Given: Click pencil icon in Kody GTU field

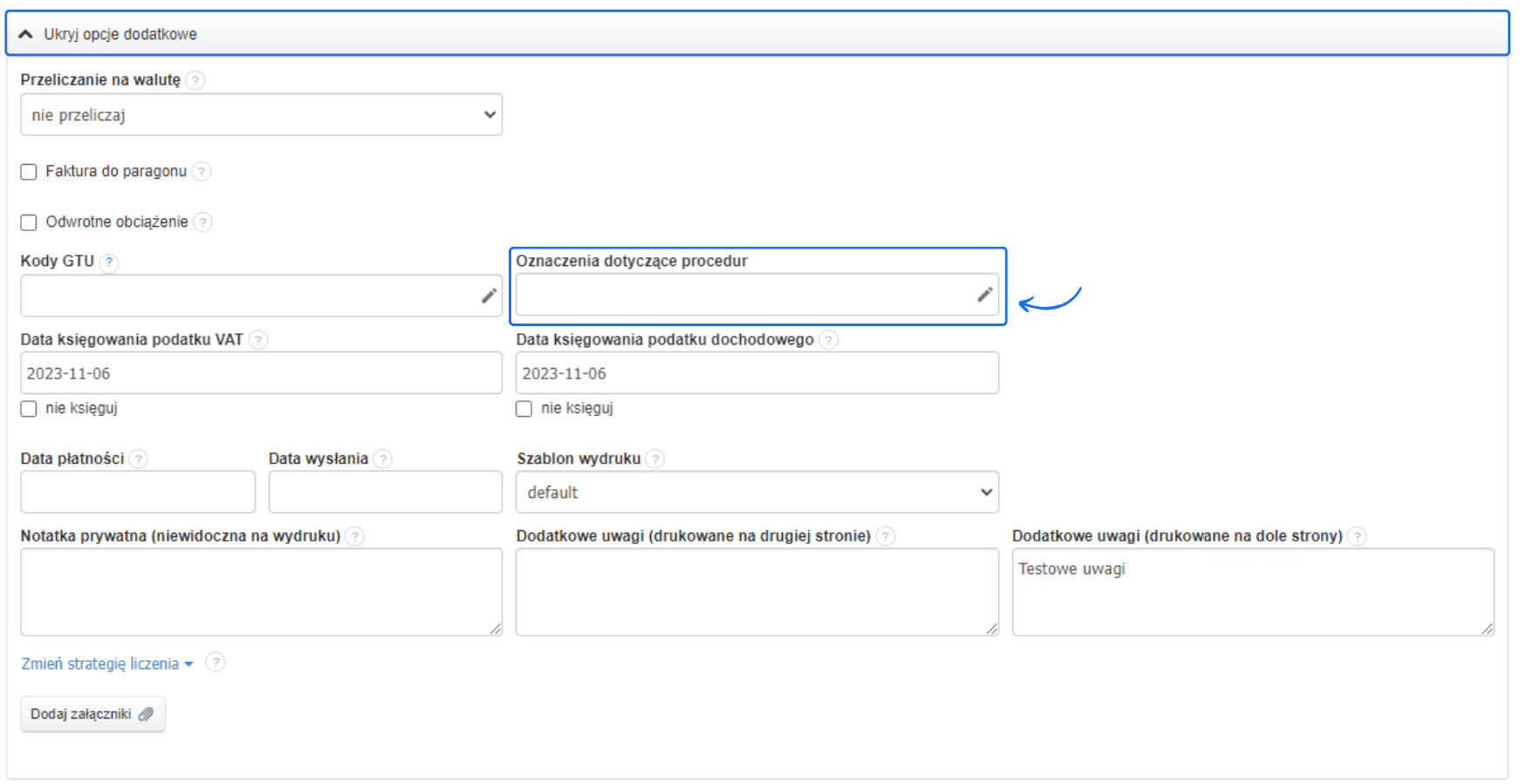Looking at the screenshot, I should point(489,296).
